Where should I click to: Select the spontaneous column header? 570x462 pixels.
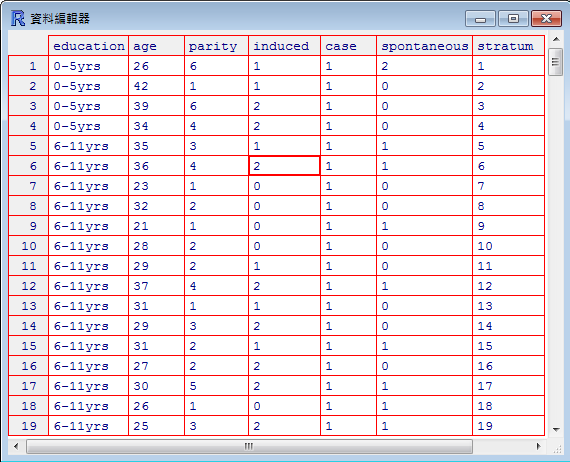click(424, 46)
